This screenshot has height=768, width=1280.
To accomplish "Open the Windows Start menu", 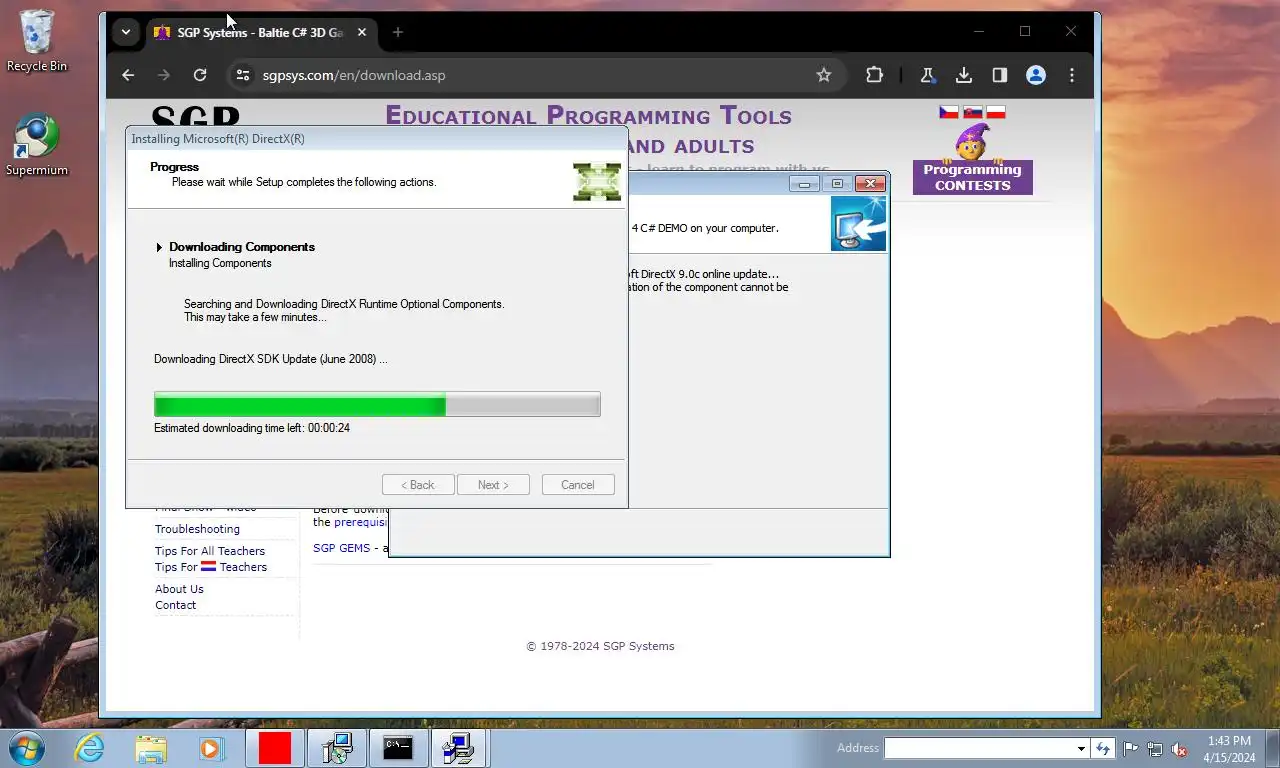I will (x=26, y=748).
